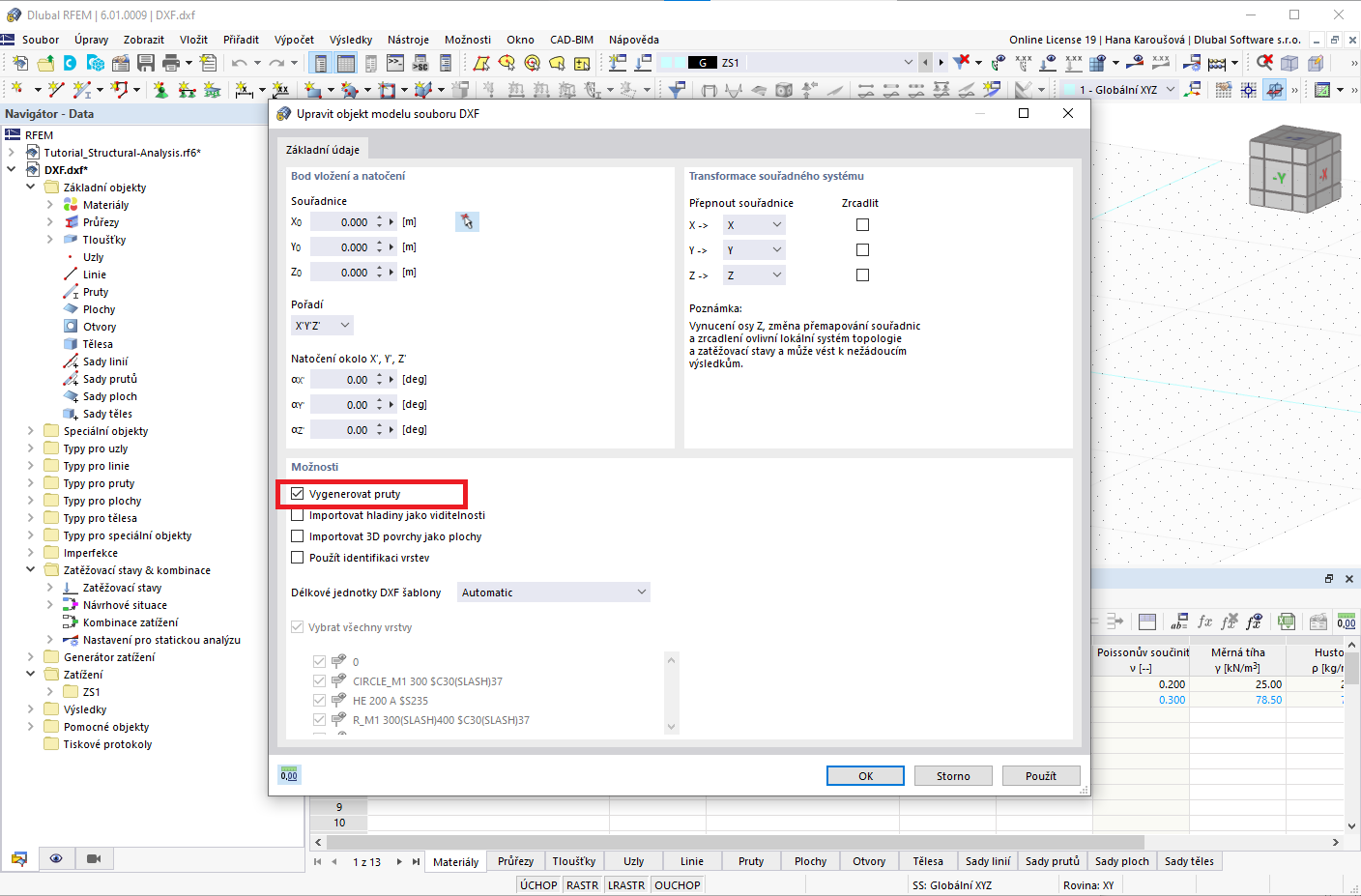Open a file using the Open folder icon
This screenshot has width=1361, height=896.
[45, 63]
